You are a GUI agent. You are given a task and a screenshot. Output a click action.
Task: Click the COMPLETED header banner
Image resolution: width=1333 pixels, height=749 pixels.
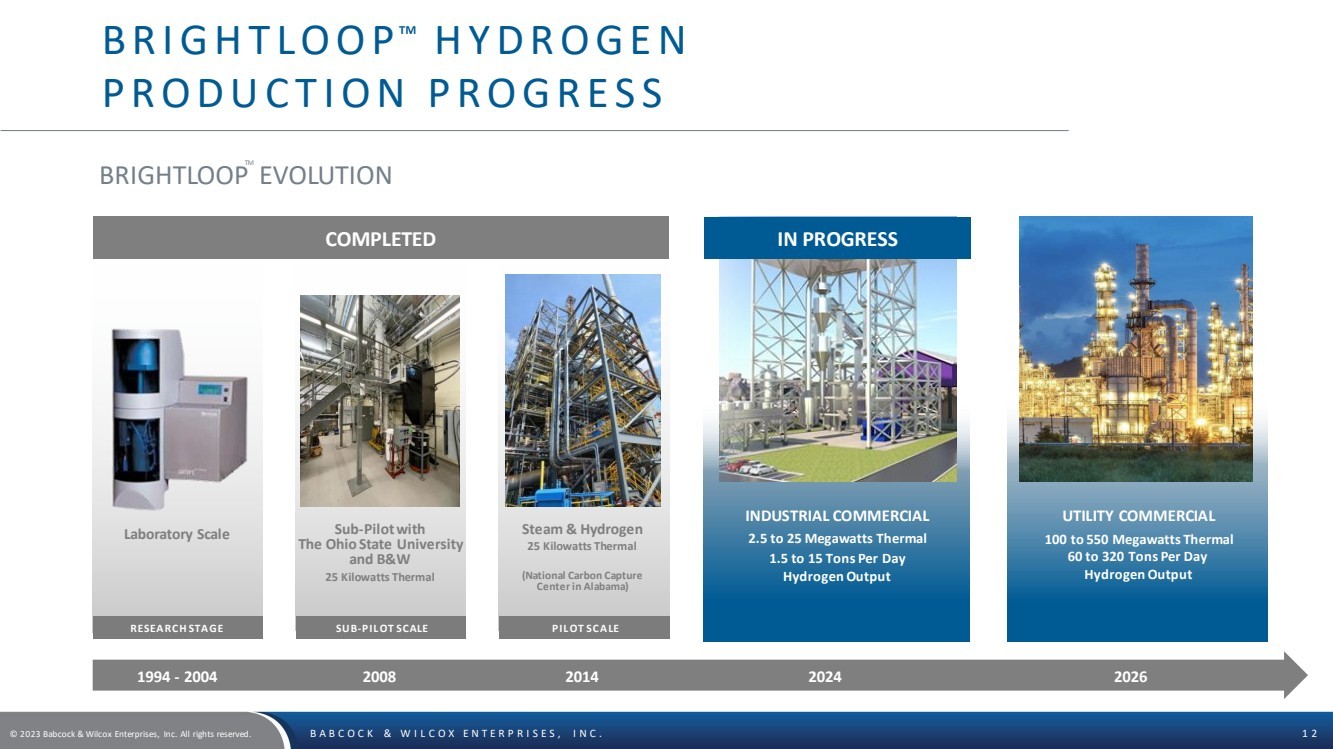pyautogui.click(x=381, y=238)
